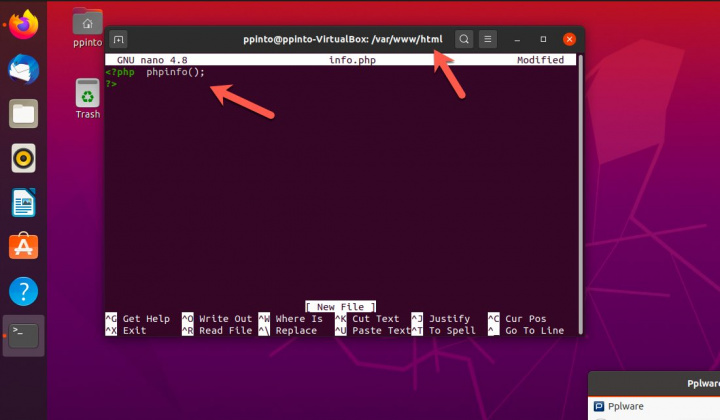
Task: Open Ubuntu Software store
Action: coord(23,247)
